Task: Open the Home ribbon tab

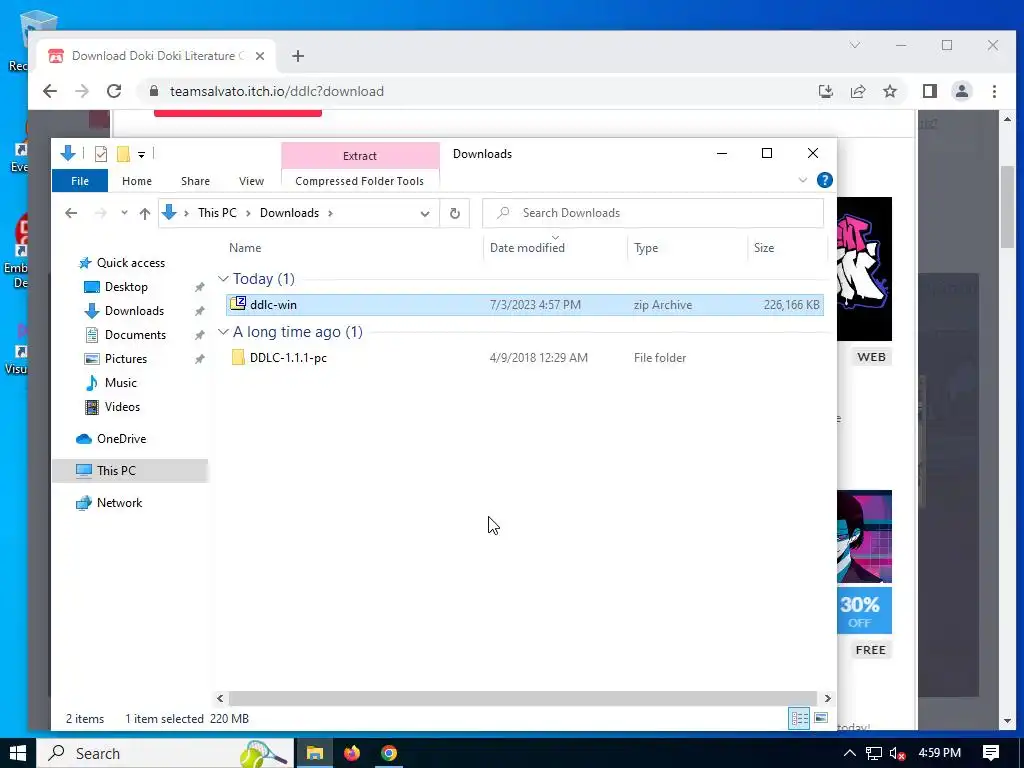Action: [x=136, y=181]
